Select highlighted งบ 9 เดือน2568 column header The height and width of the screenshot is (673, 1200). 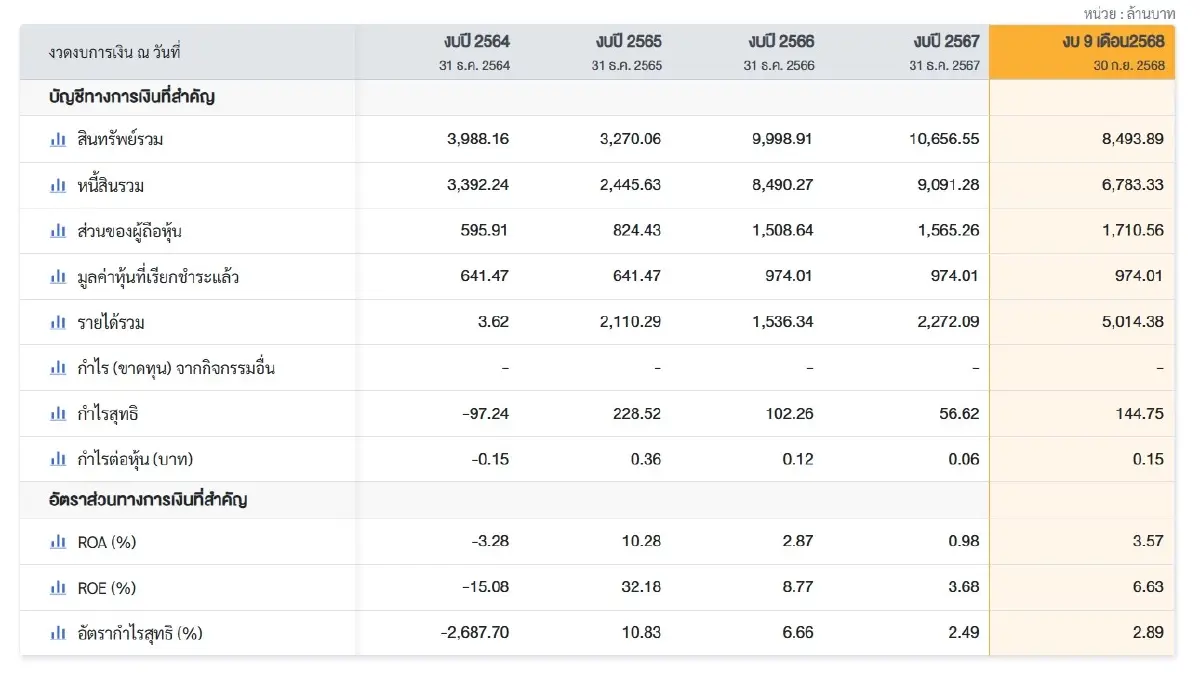(x=1113, y=42)
